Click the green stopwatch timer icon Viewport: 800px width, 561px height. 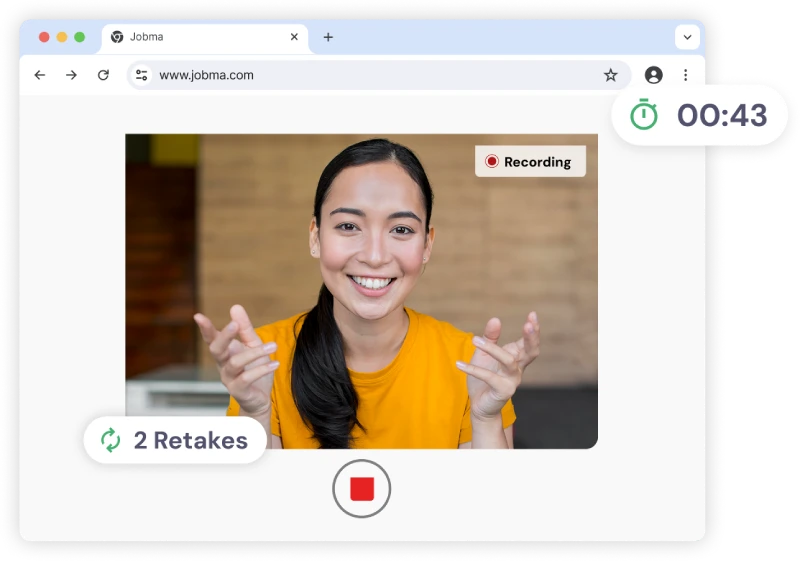(x=644, y=114)
